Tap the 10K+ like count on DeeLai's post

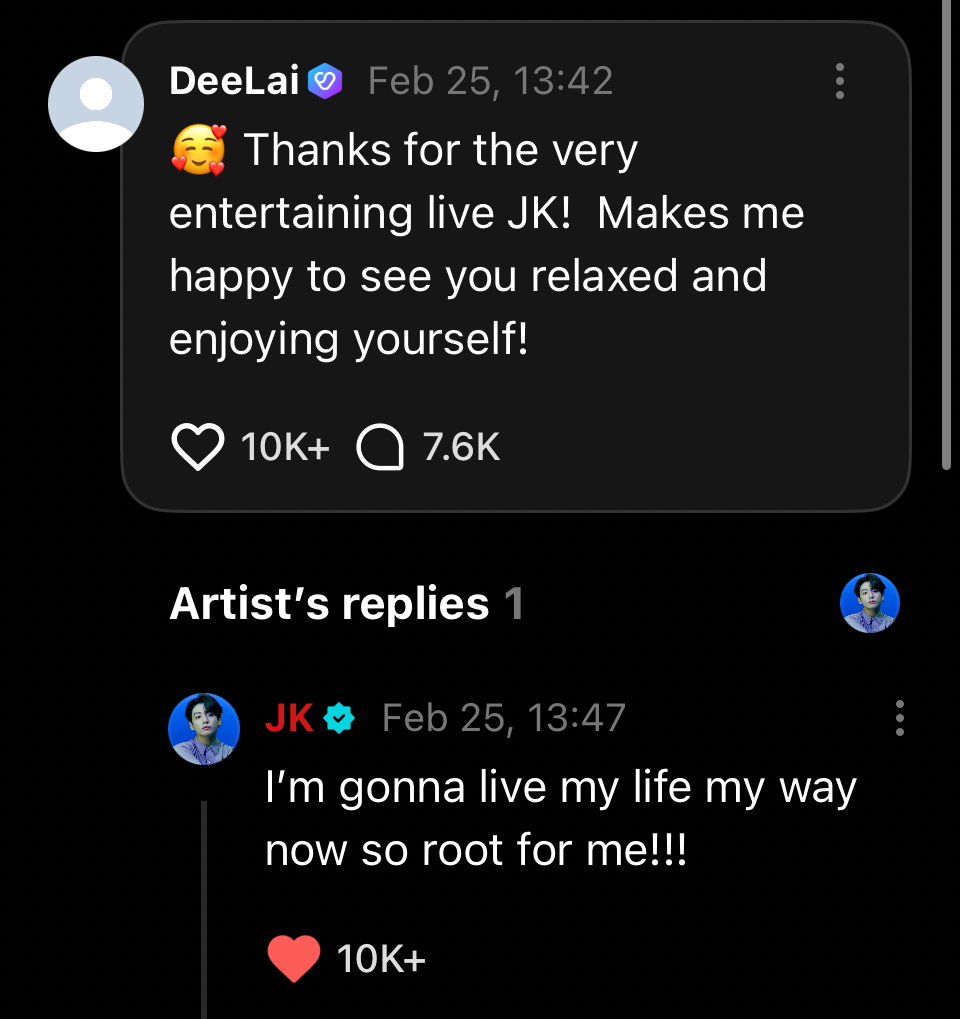(285, 448)
